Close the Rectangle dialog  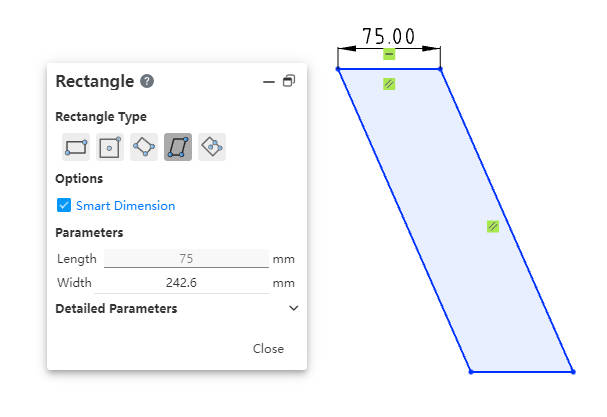click(x=268, y=349)
